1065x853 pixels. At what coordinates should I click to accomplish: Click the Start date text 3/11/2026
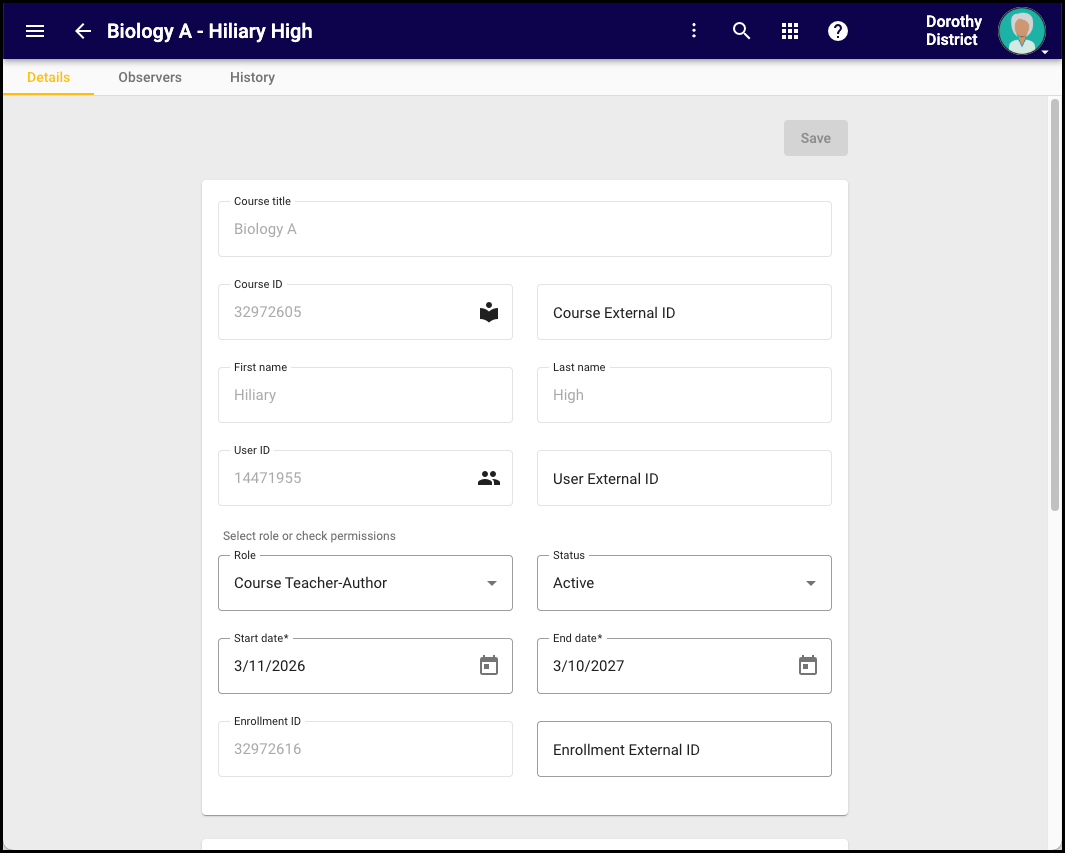270,666
